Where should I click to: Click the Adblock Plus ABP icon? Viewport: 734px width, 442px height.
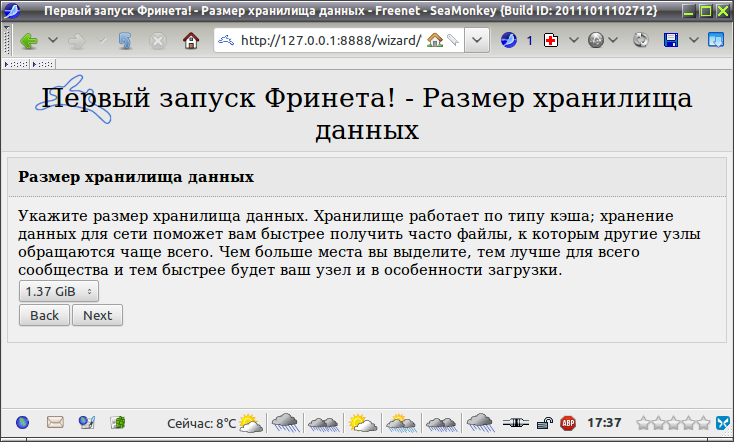[x=568, y=423]
